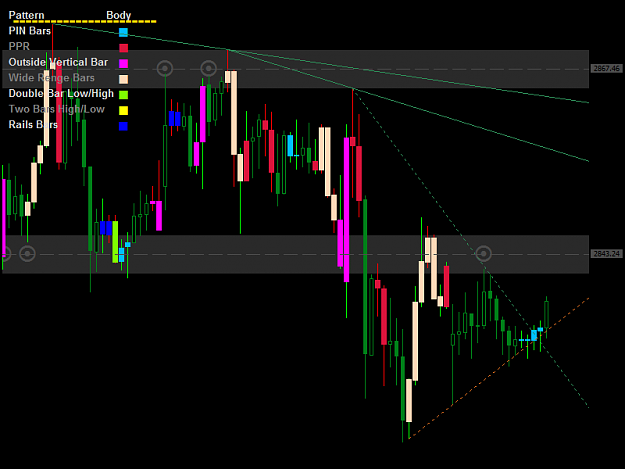Click the blue Rails Bars swatch
The width and height of the screenshot is (625, 469).
[124, 126]
